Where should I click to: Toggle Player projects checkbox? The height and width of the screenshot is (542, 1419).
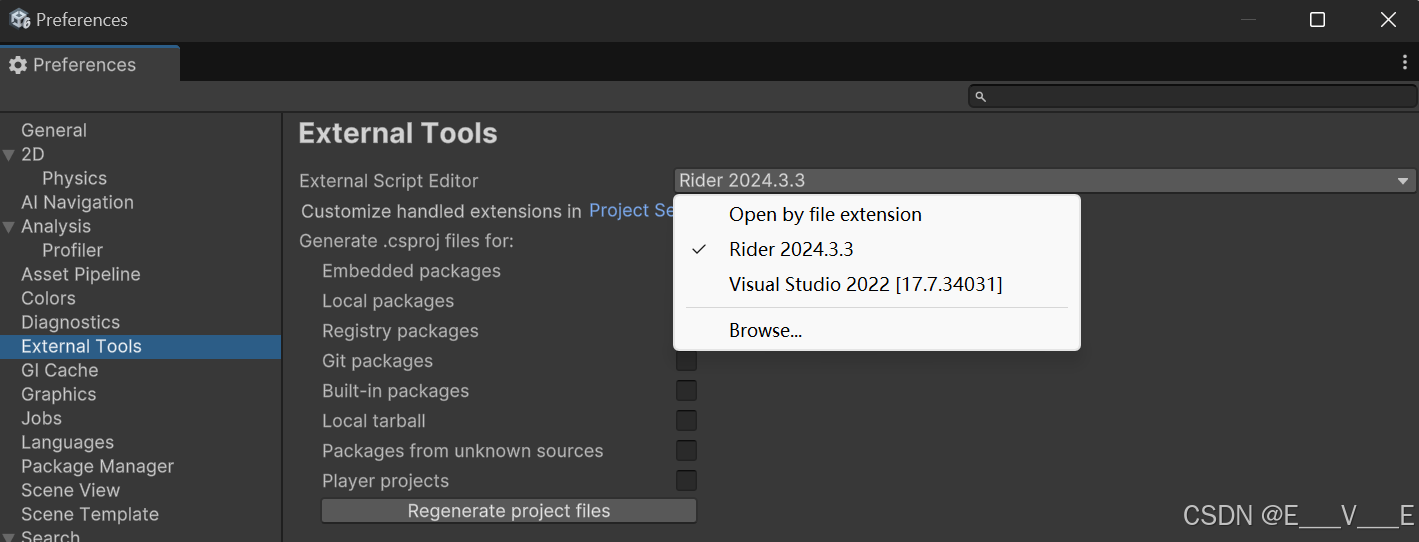coord(686,481)
